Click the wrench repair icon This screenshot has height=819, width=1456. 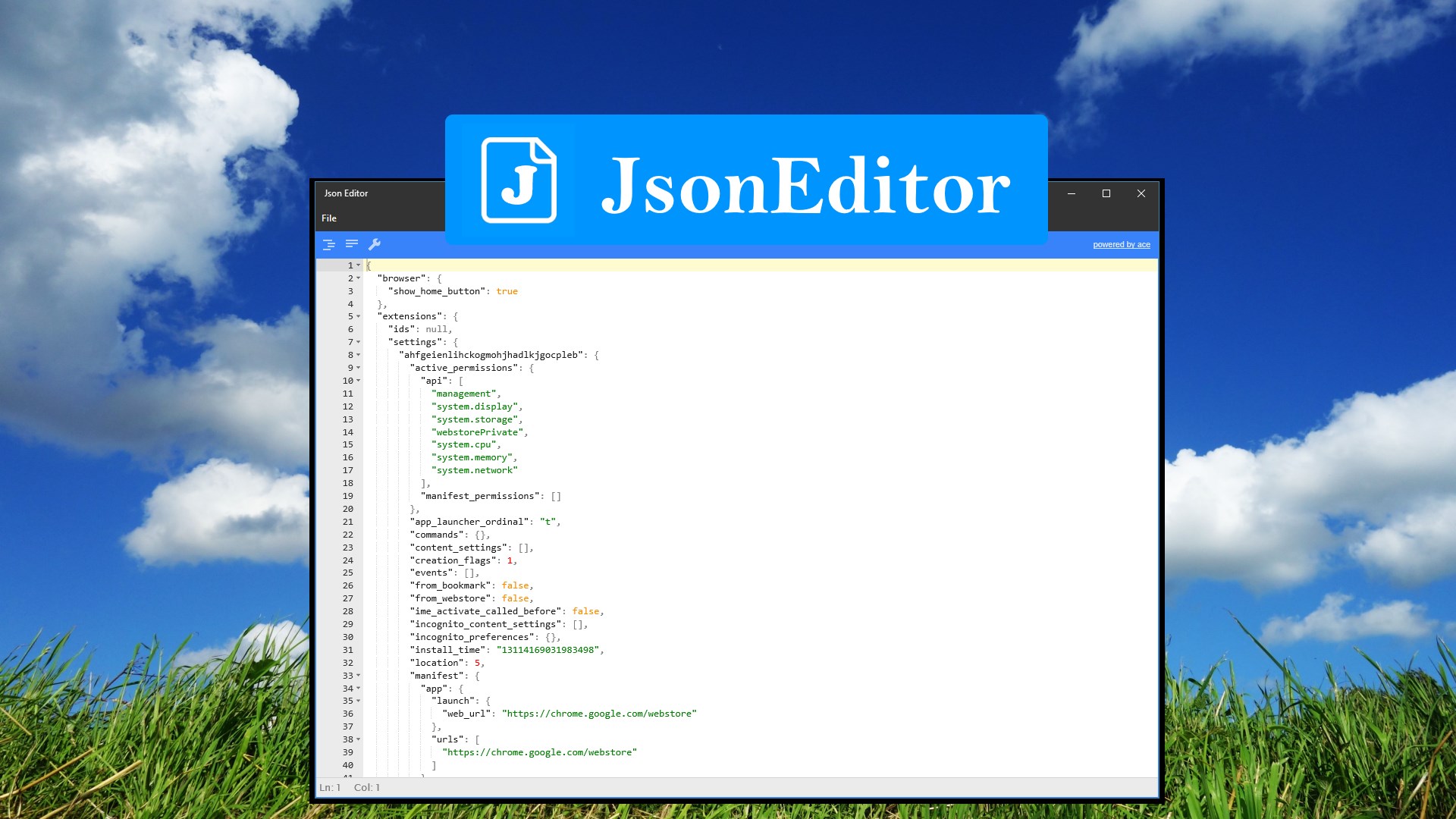[375, 244]
